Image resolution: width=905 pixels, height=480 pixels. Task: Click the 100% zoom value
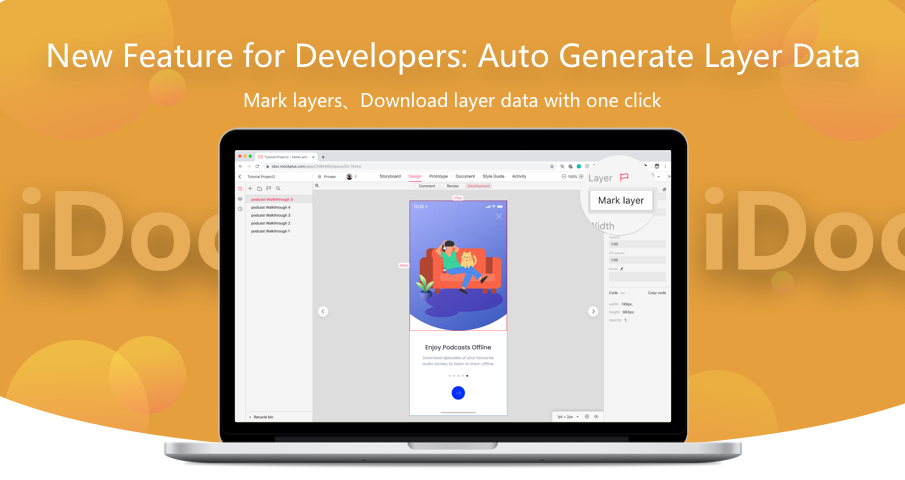click(x=573, y=177)
